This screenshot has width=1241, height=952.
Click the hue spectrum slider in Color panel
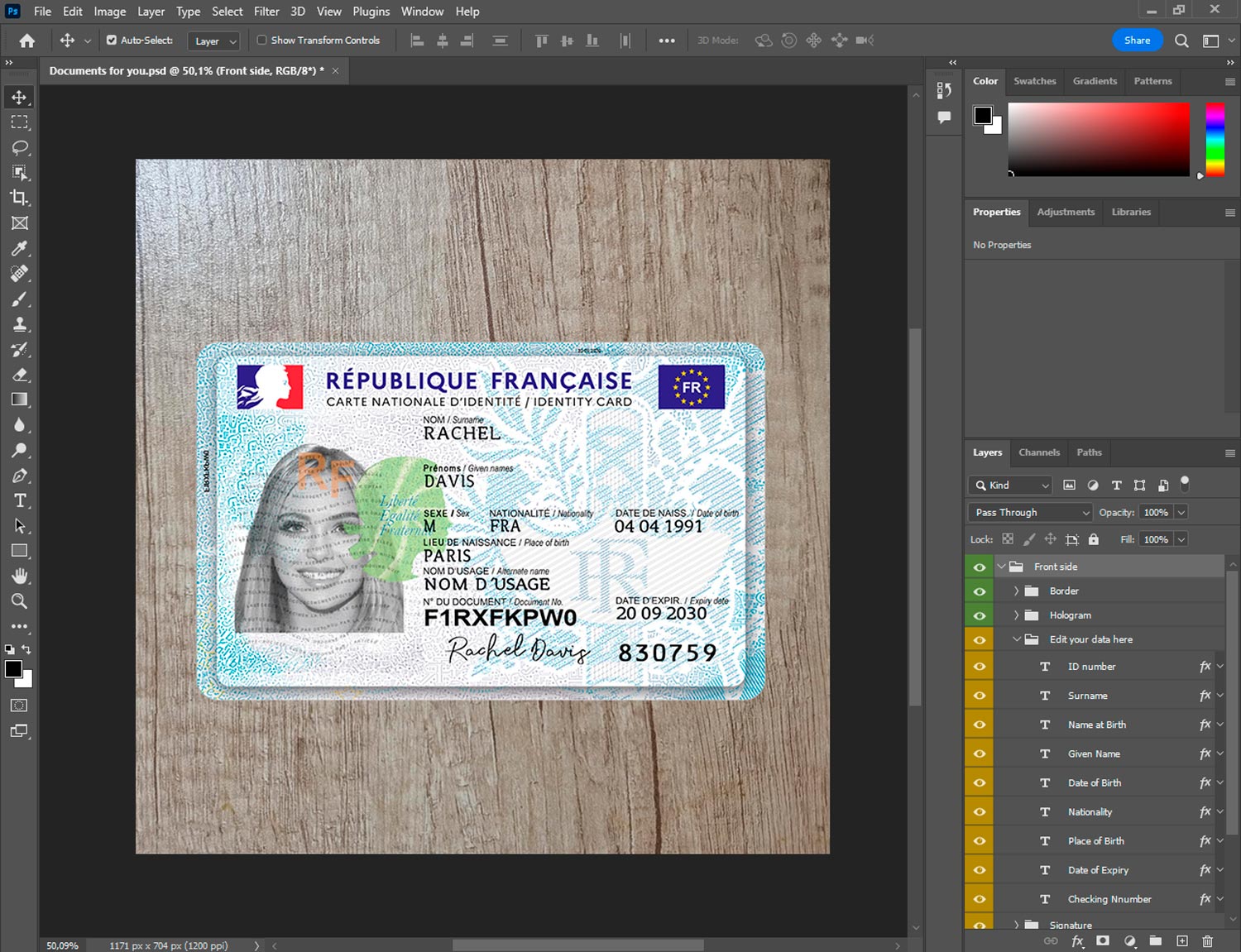click(x=1215, y=139)
